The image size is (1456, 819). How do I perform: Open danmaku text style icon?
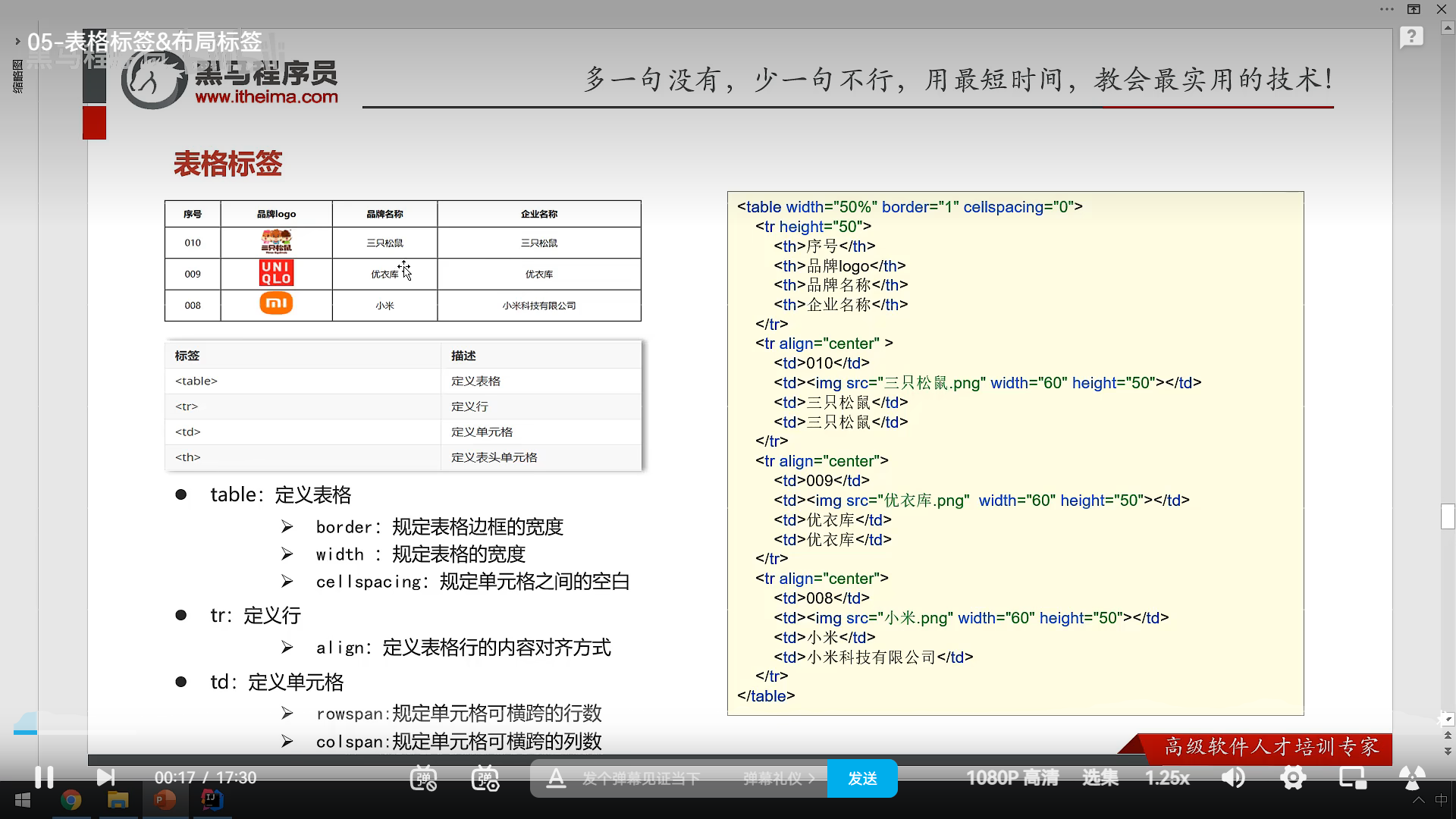click(x=556, y=778)
